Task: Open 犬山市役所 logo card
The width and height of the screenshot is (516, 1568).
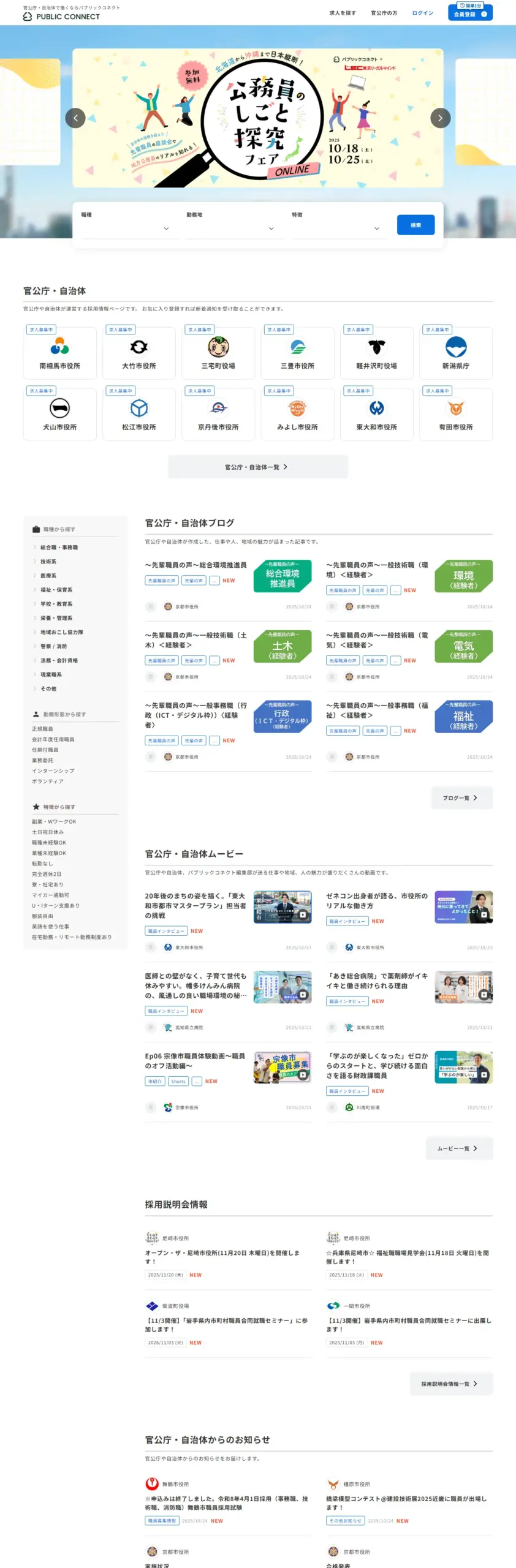Action: point(60,414)
